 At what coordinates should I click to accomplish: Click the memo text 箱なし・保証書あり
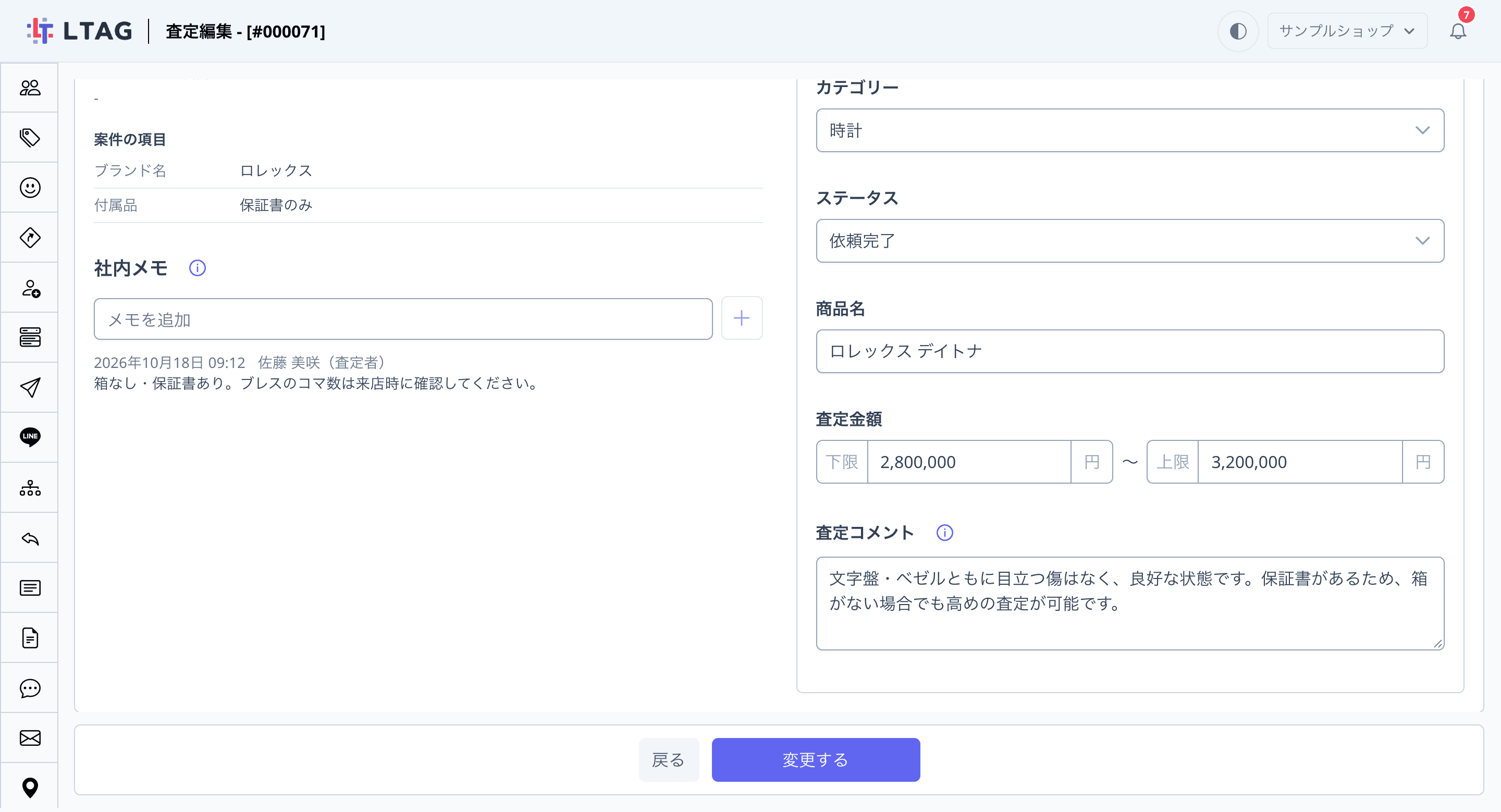tap(317, 383)
